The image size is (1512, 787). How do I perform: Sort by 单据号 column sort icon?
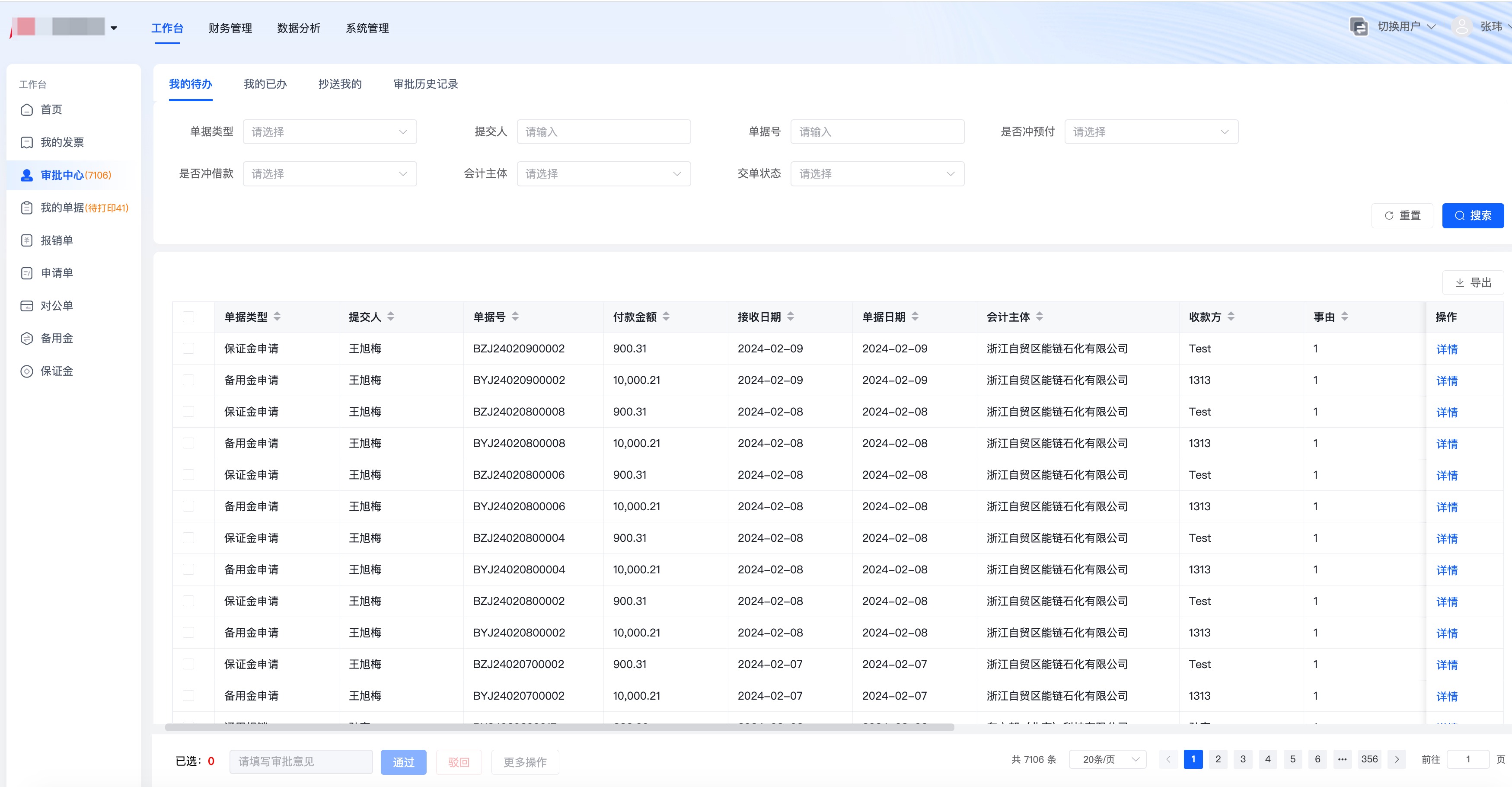[x=515, y=317]
